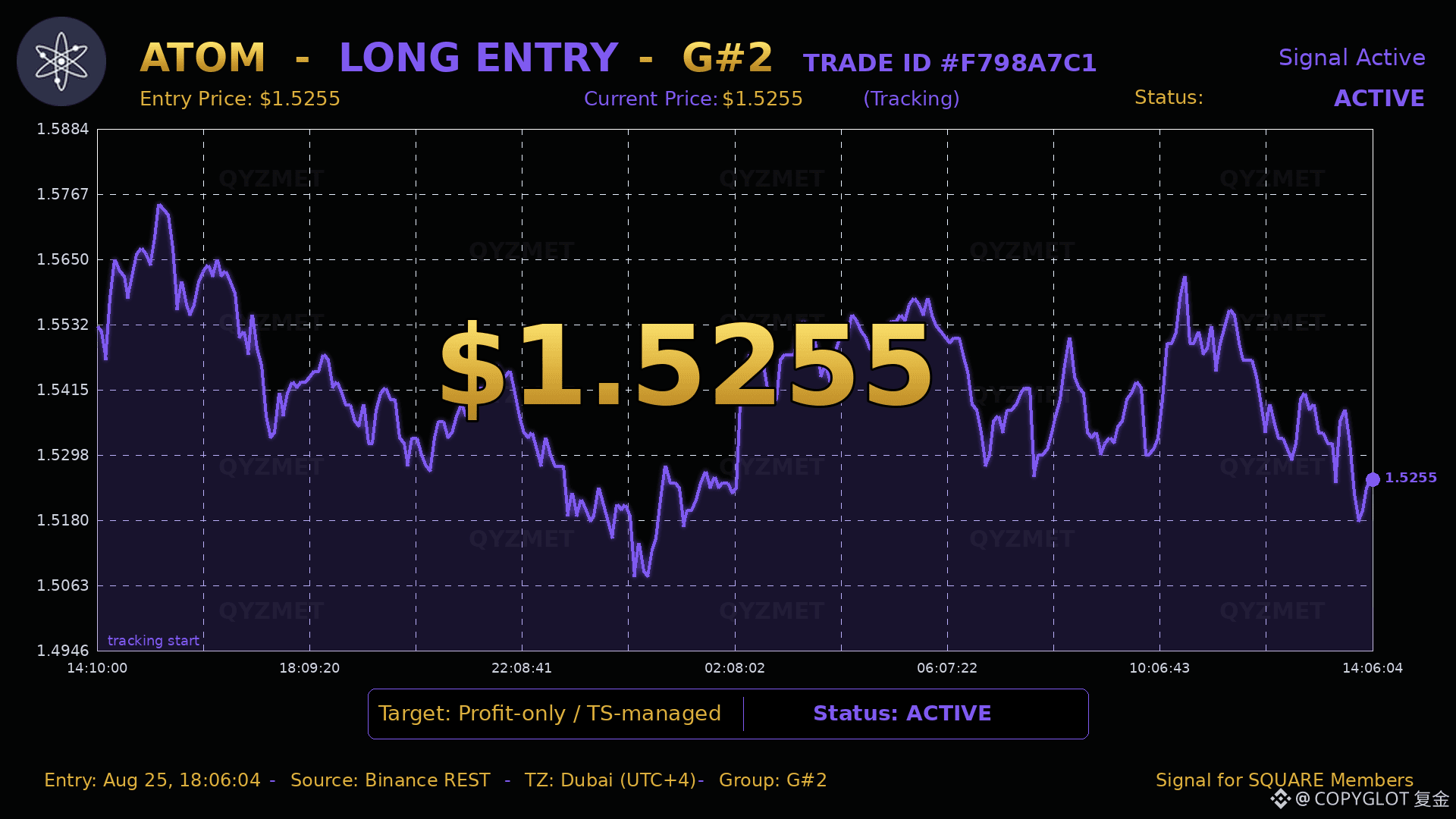Image resolution: width=1456 pixels, height=819 pixels.
Task: Click the Group: G#2 footer text
Action: pos(773,780)
